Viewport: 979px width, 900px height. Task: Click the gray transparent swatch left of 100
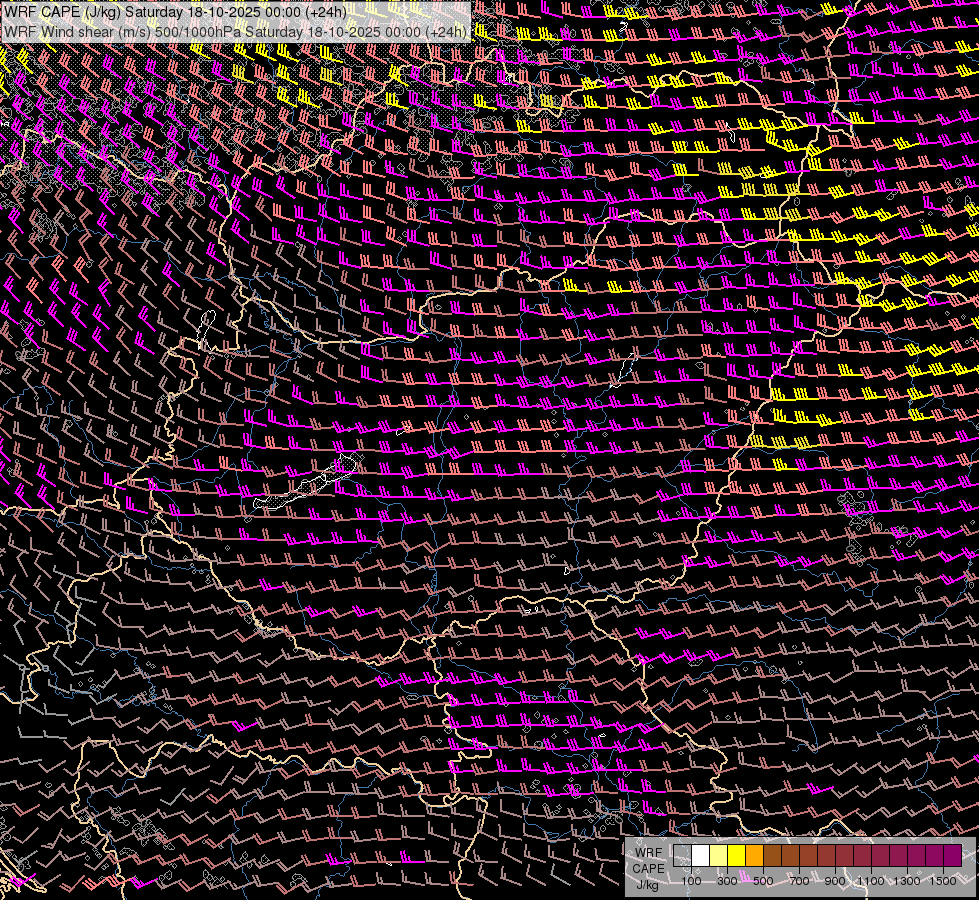coord(682,855)
